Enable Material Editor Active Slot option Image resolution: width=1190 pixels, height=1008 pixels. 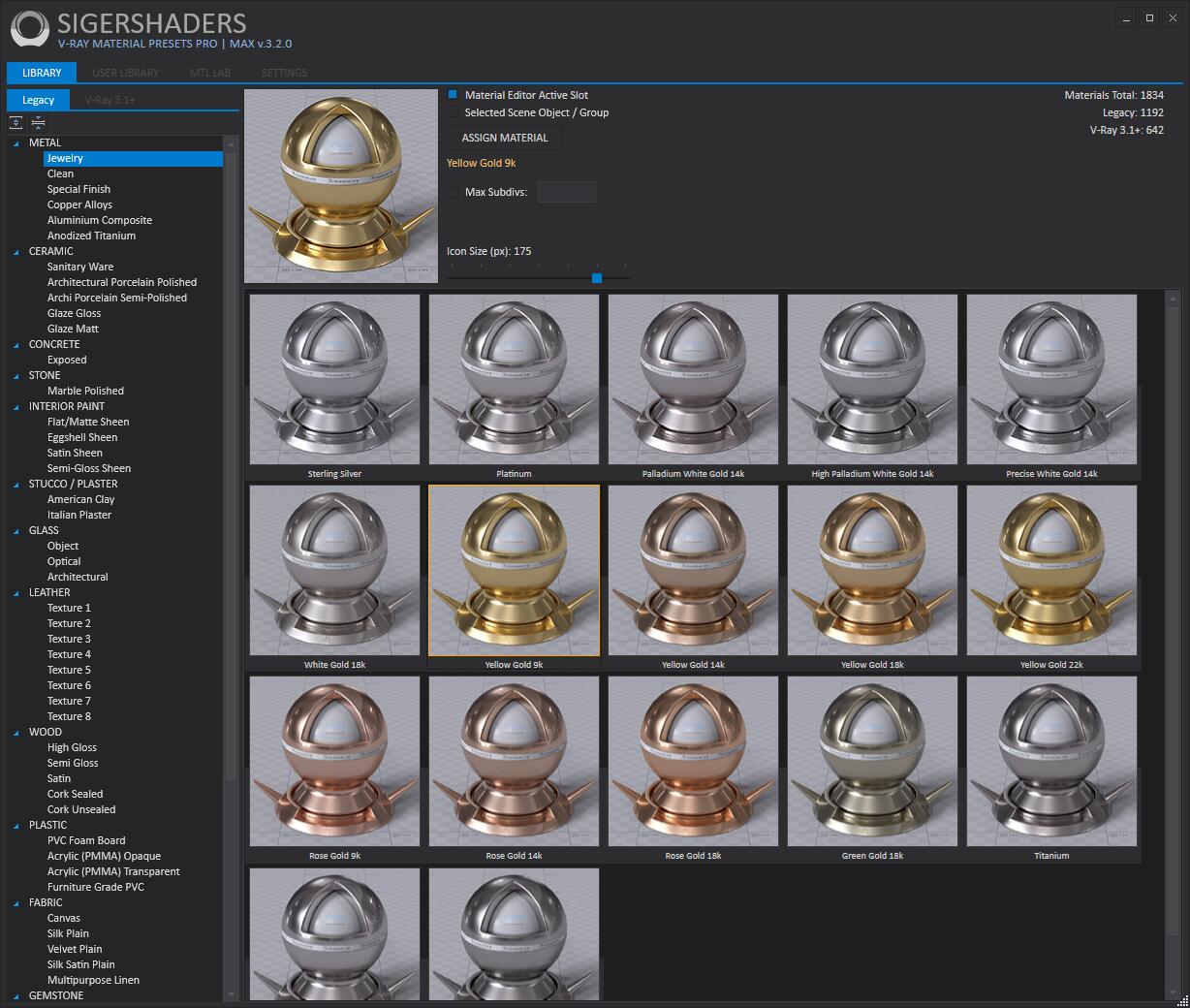(453, 95)
